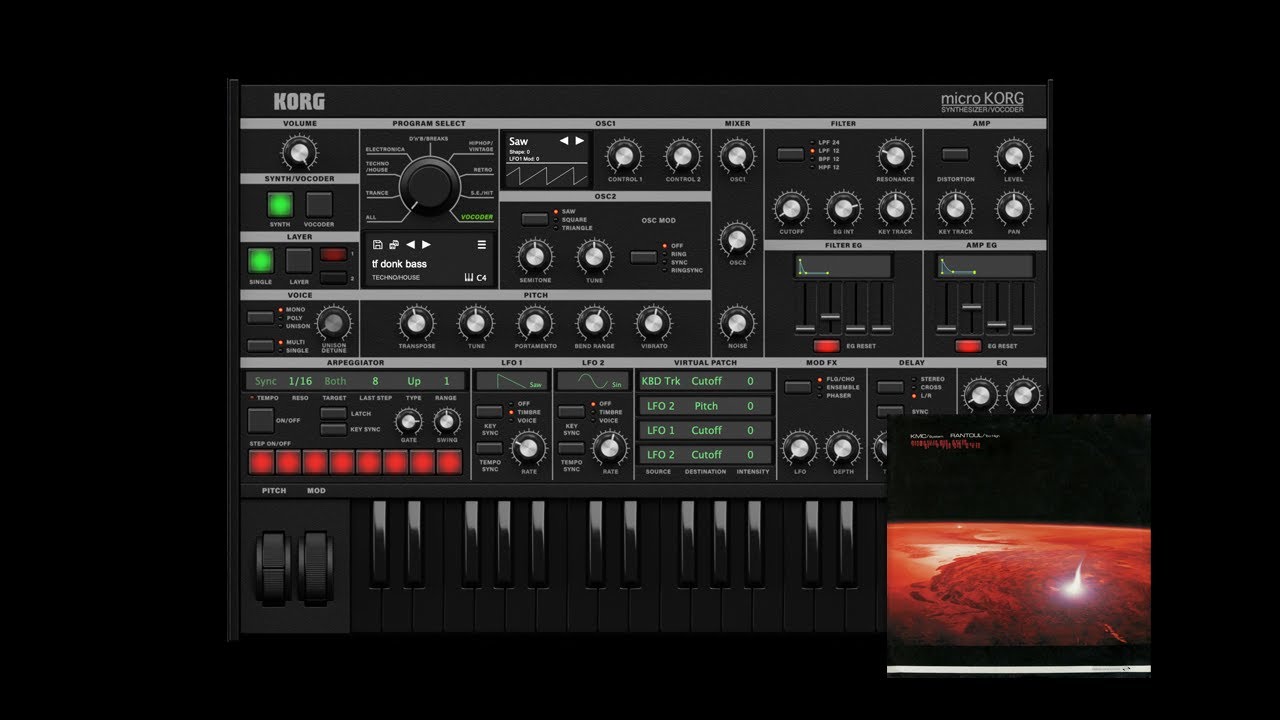Image resolution: width=1280 pixels, height=720 pixels.
Task: Click the mixer Noise knob
Action: pyautogui.click(x=737, y=323)
